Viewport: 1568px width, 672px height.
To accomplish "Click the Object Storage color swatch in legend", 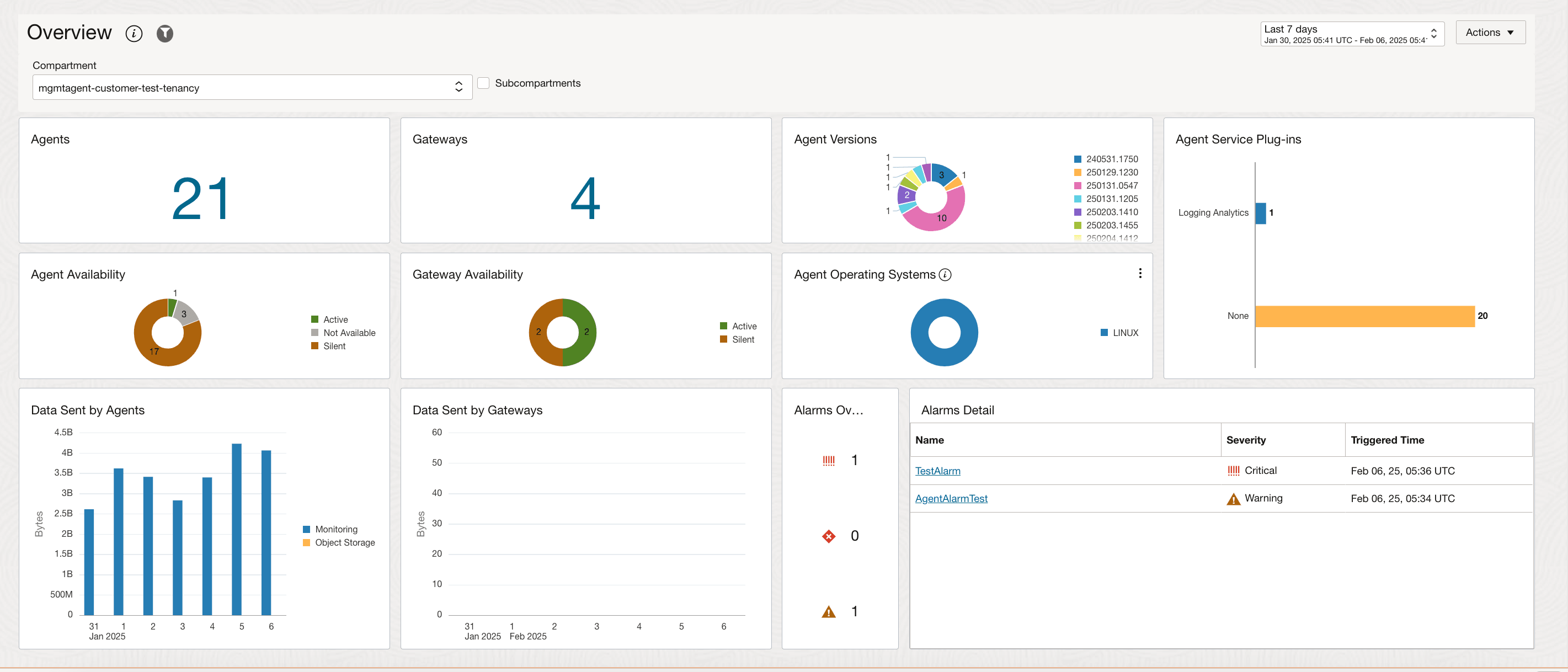I will click(x=307, y=542).
